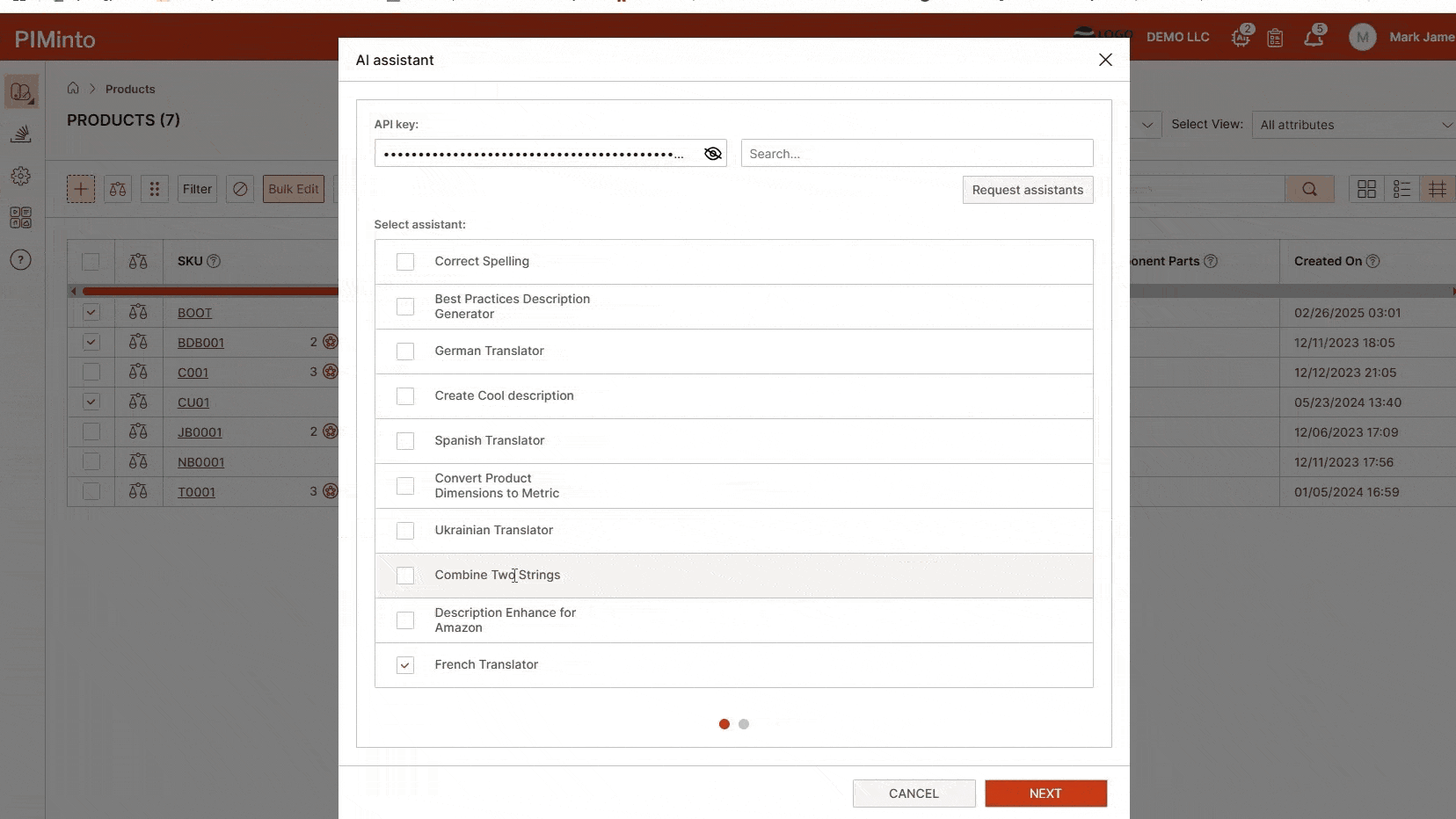The width and height of the screenshot is (1456, 819).
Task: Open help question mark sidebar icon
Action: pos(21,260)
